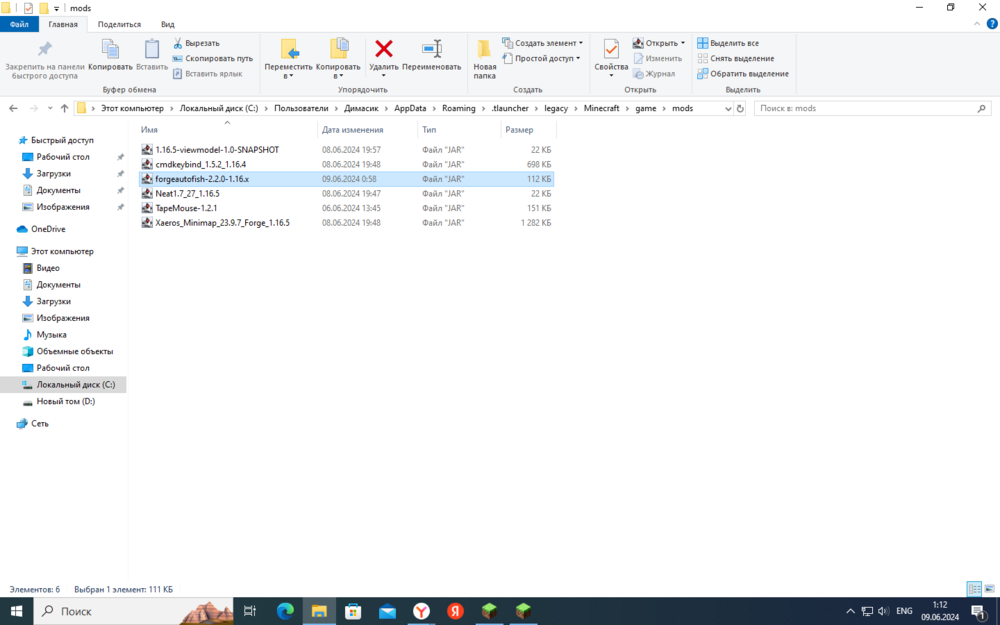Open the Файл tab
This screenshot has height=625, width=1000.
[19, 24]
